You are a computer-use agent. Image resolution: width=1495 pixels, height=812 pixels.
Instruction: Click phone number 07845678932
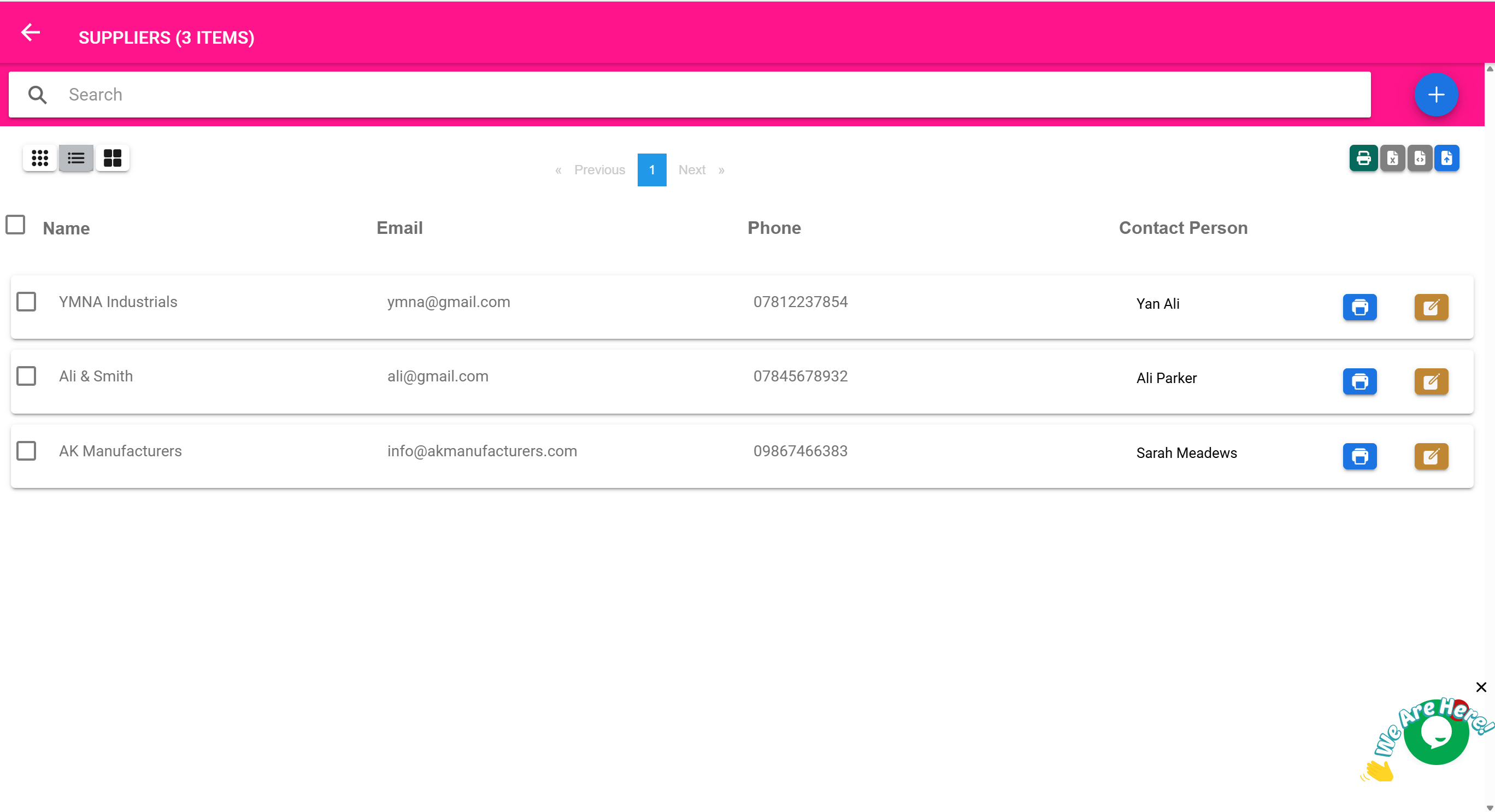[x=801, y=376]
